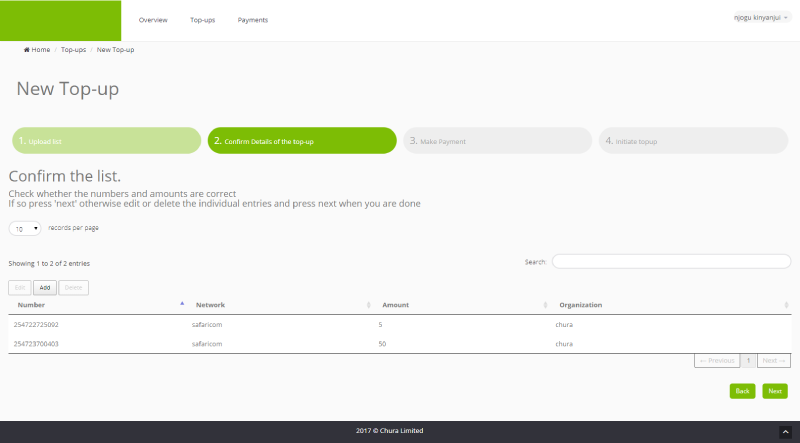The width and height of the screenshot is (800, 443).
Task: Sort by Organization column sort icon
Action: click(x=786, y=305)
